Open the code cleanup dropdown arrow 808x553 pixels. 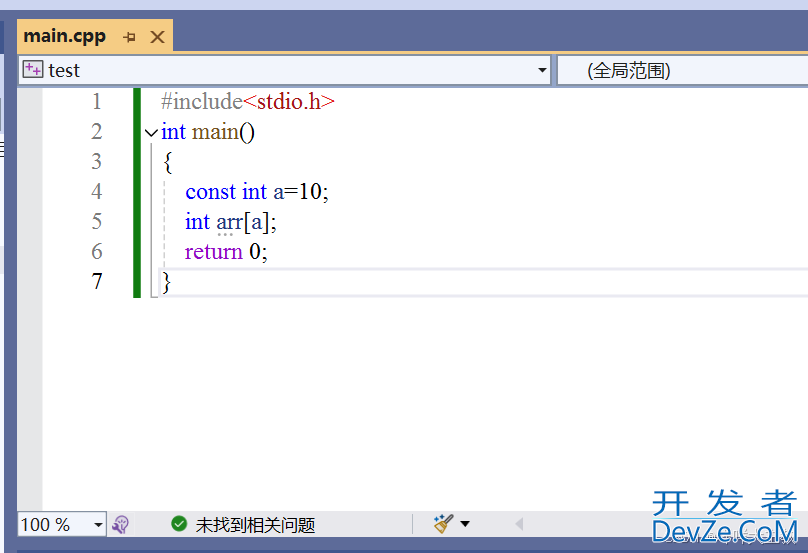(465, 524)
